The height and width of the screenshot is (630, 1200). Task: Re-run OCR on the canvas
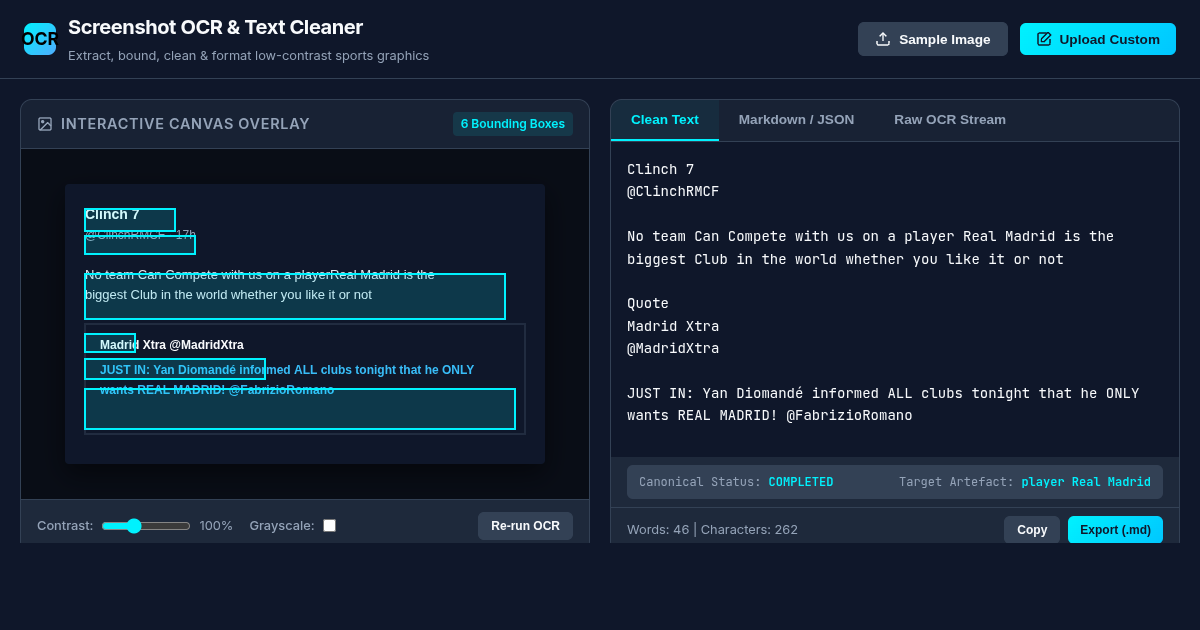tap(525, 526)
